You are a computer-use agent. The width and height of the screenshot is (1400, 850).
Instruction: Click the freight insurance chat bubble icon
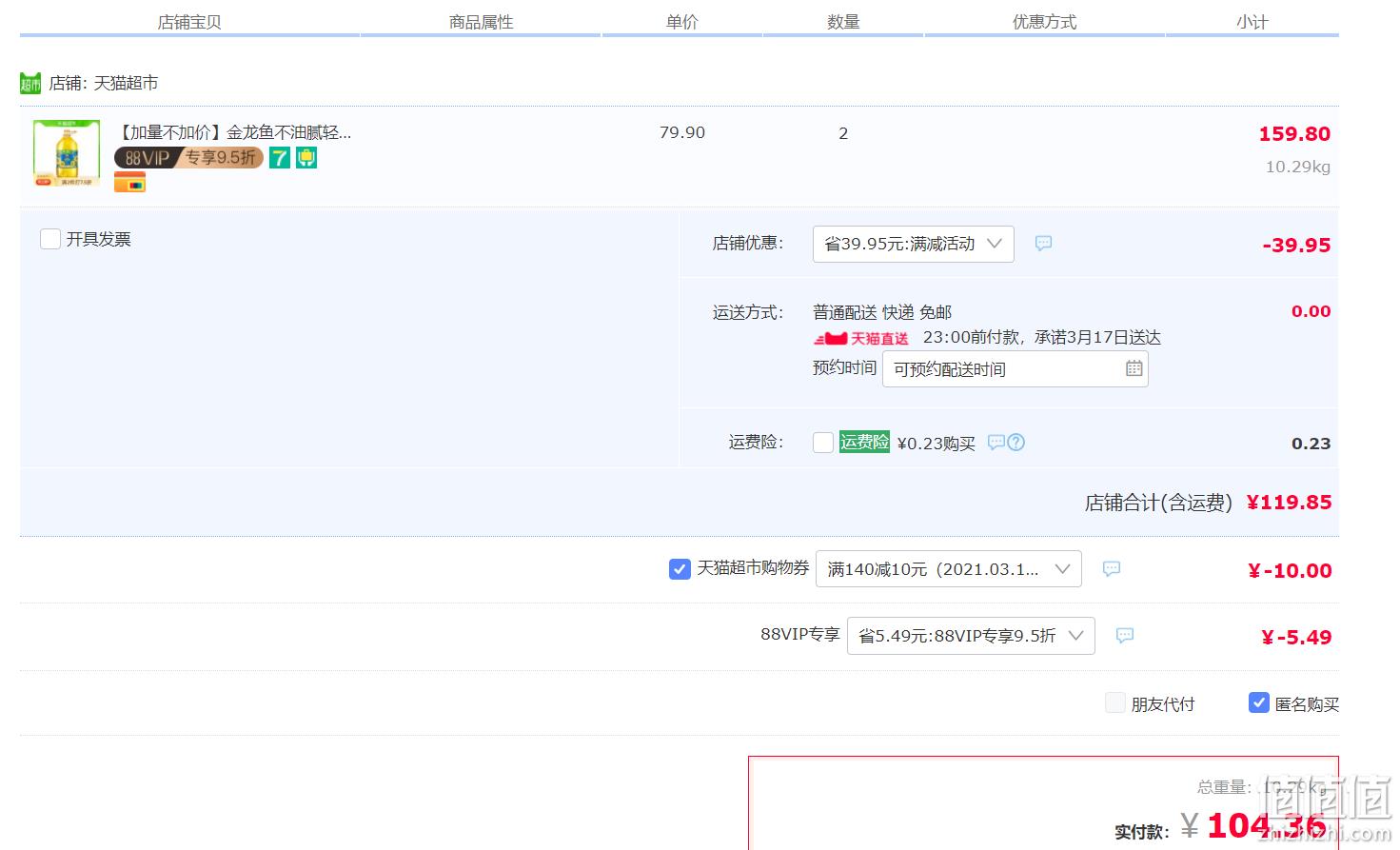(996, 443)
